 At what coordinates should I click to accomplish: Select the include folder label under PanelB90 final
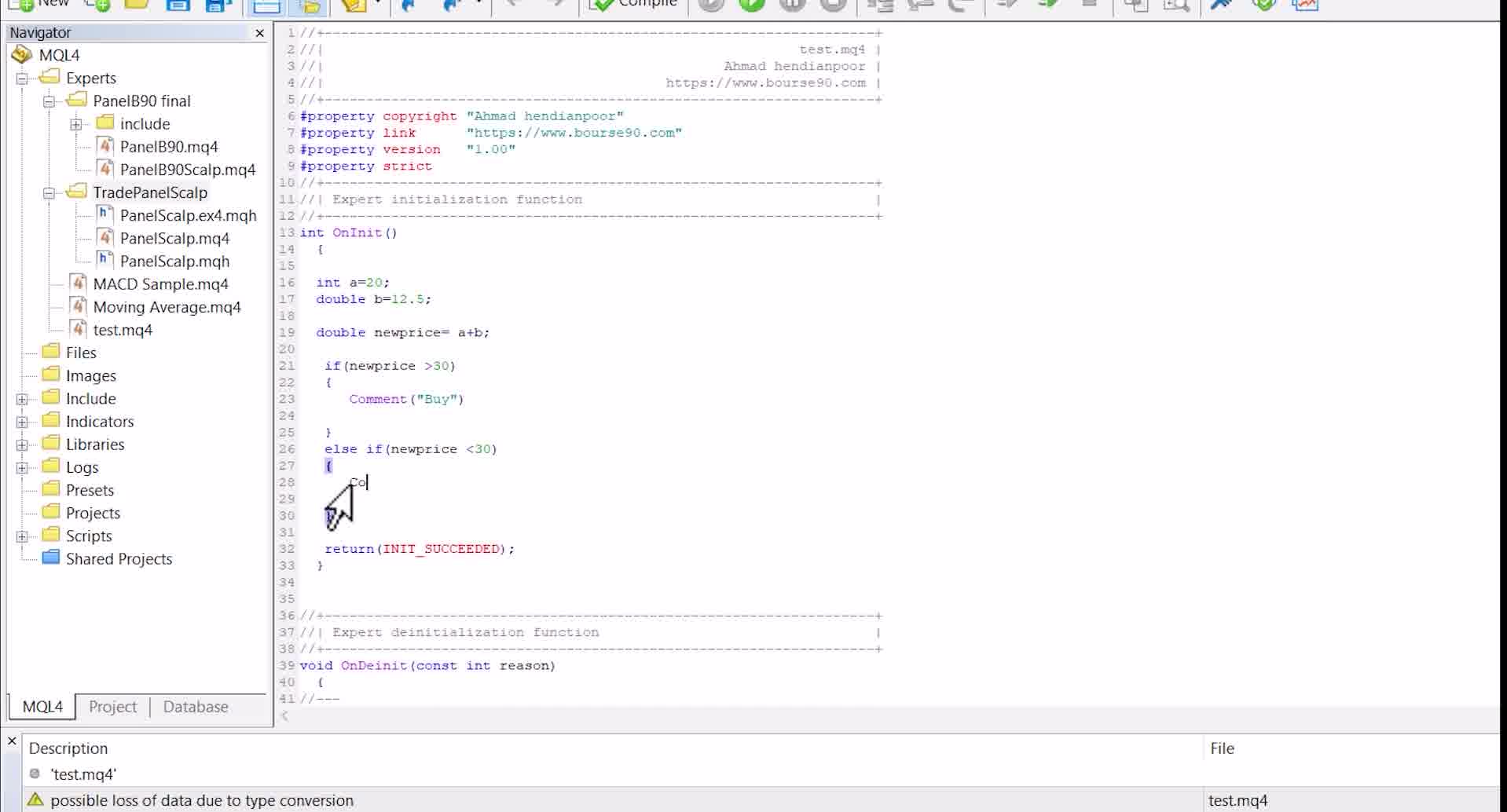pyautogui.click(x=145, y=124)
